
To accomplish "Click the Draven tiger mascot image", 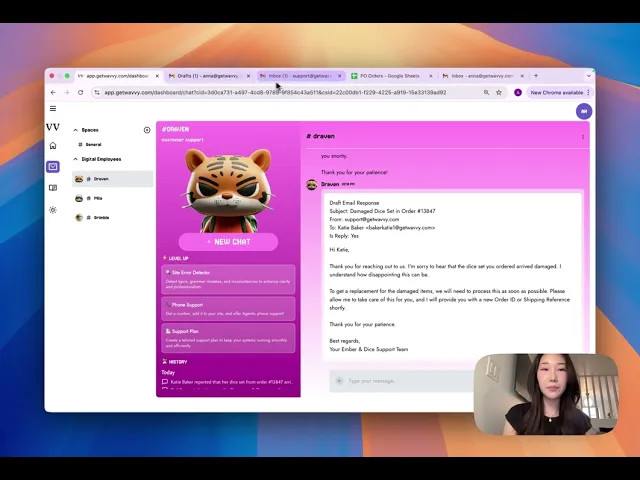I will point(228,190).
